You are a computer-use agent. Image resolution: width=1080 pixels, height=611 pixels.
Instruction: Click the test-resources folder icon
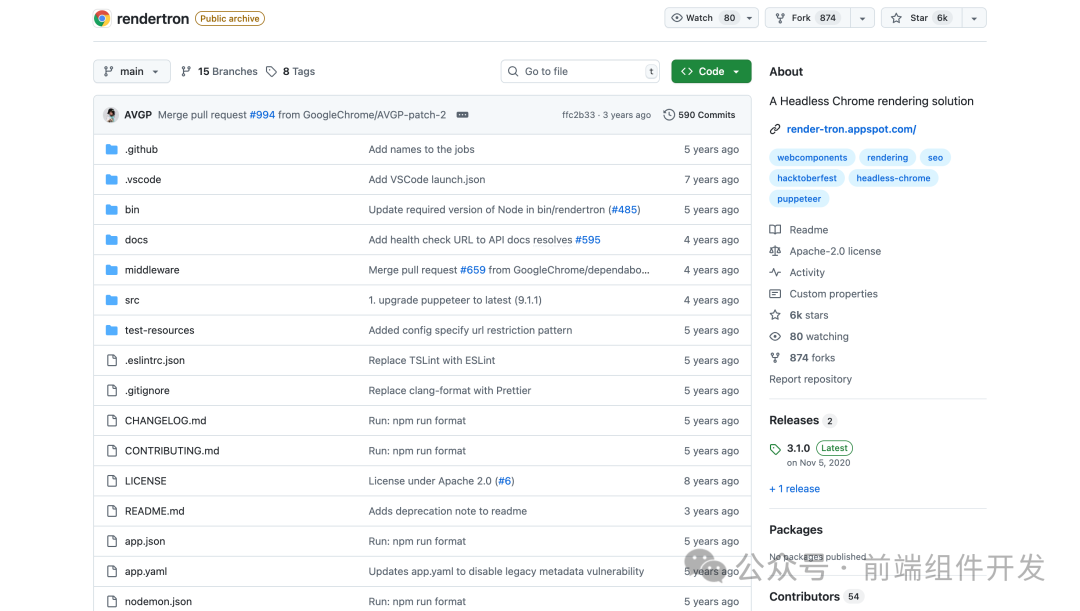(112, 331)
